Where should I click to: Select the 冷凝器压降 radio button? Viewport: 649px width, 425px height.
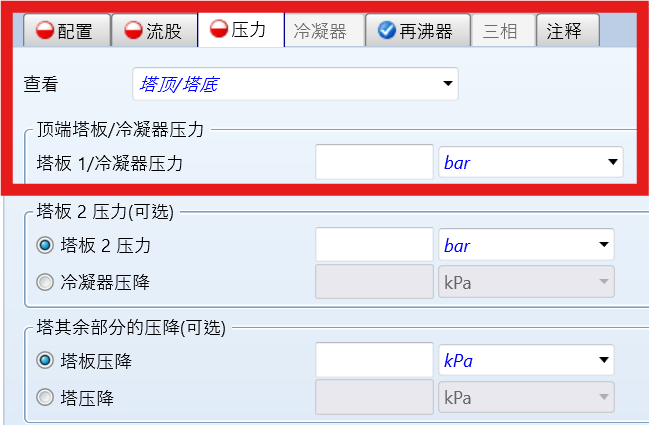[45, 283]
